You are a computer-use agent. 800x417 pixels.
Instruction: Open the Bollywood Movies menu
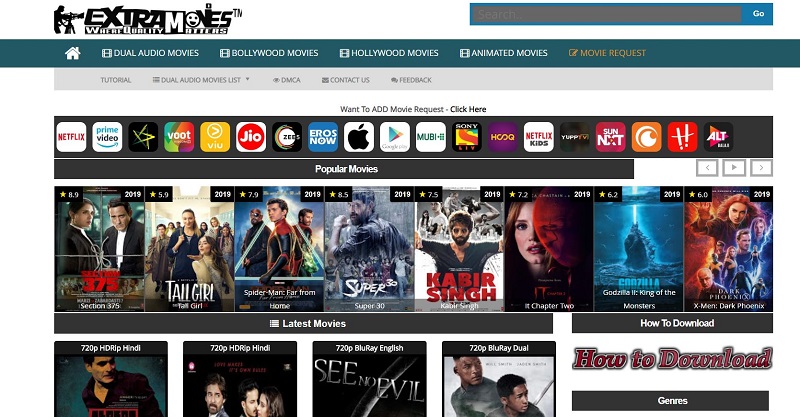point(268,53)
